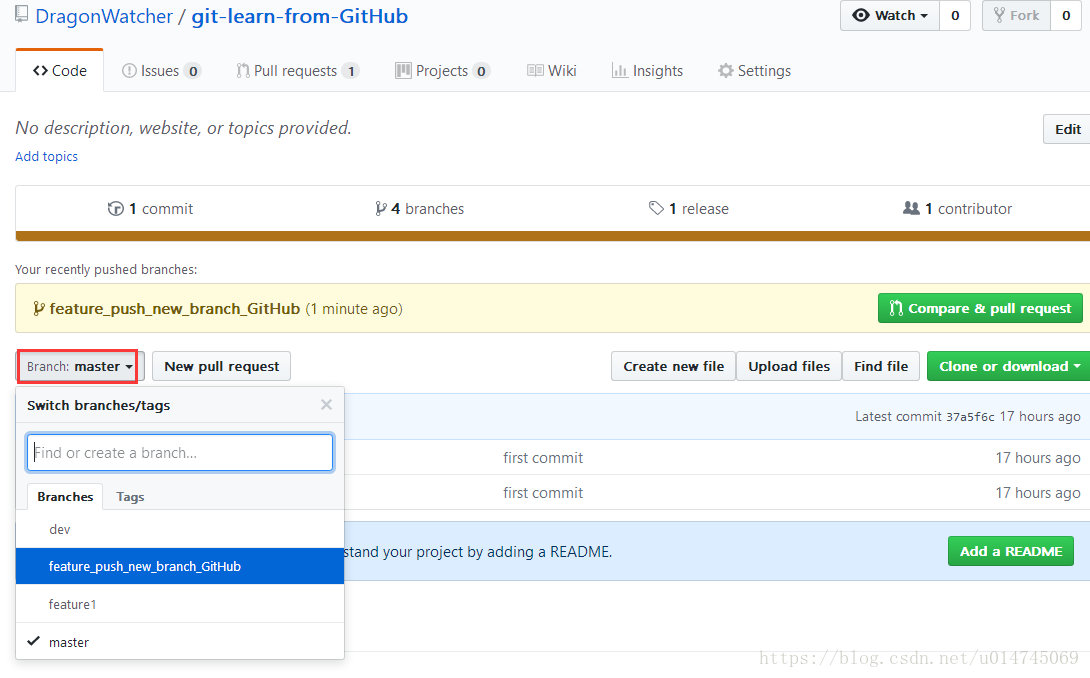The height and width of the screenshot is (678, 1090).
Task: Click the contributor people icon
Action: (x=911, y=208)
